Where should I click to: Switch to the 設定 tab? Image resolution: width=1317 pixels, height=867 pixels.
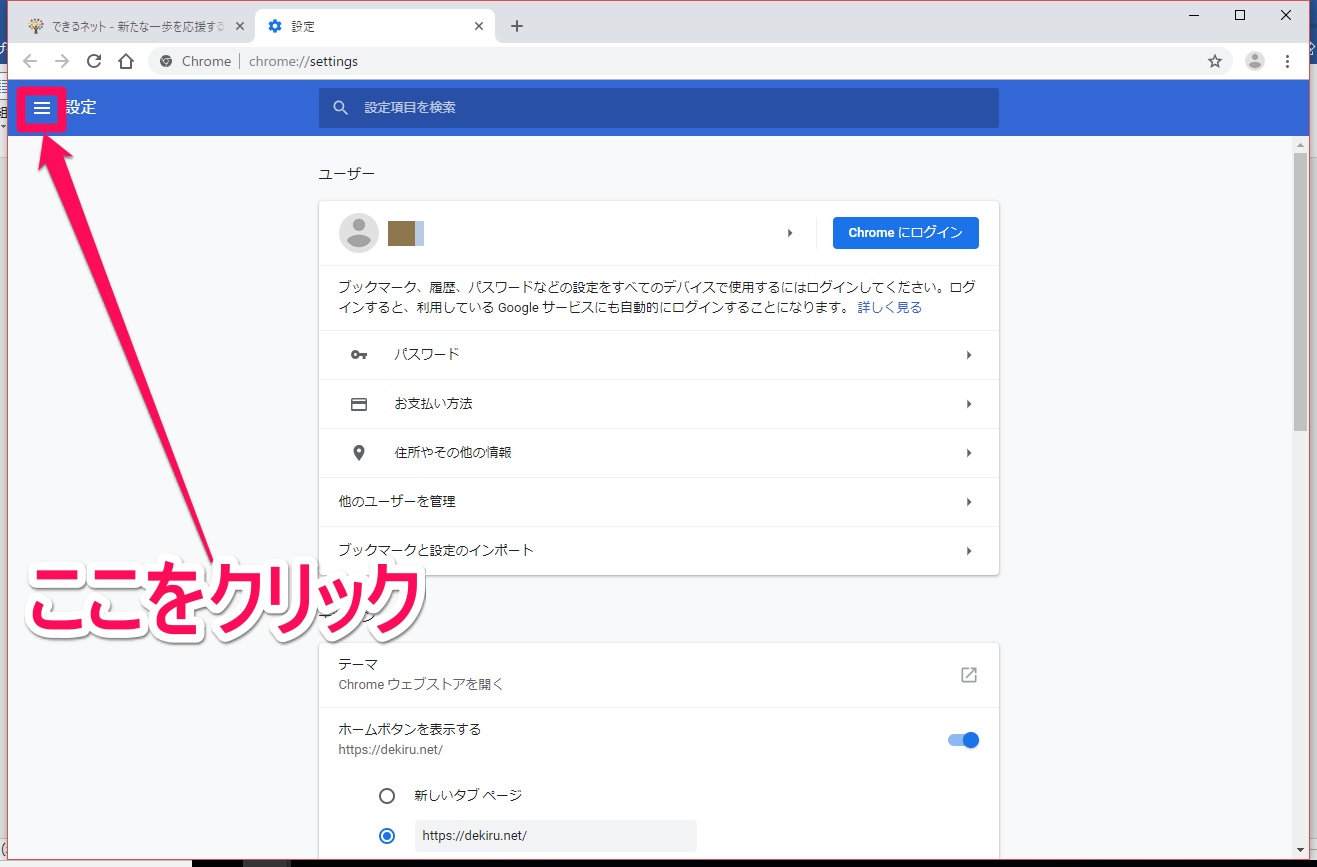point(375,26)
